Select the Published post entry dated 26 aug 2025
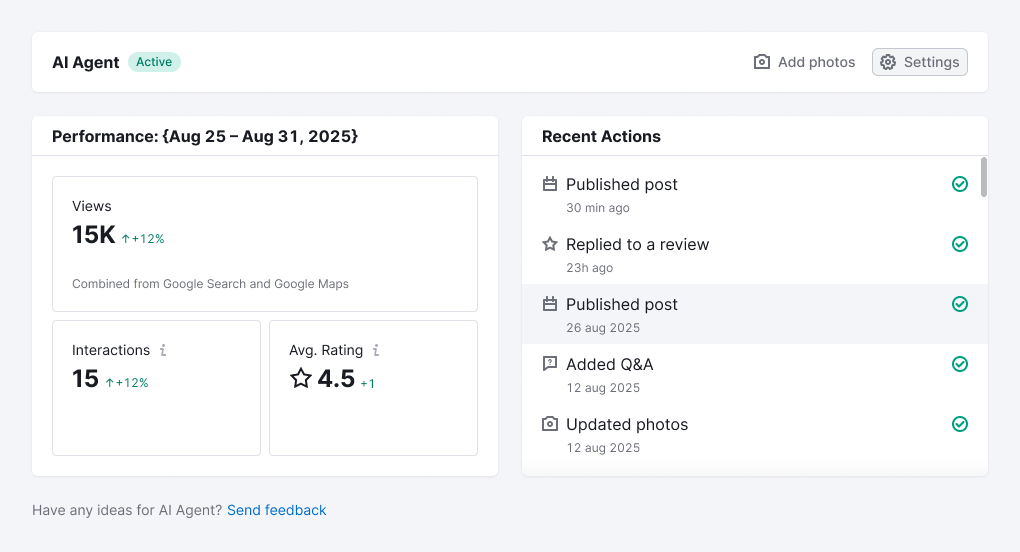1020x552 pixels. point(755,314)
